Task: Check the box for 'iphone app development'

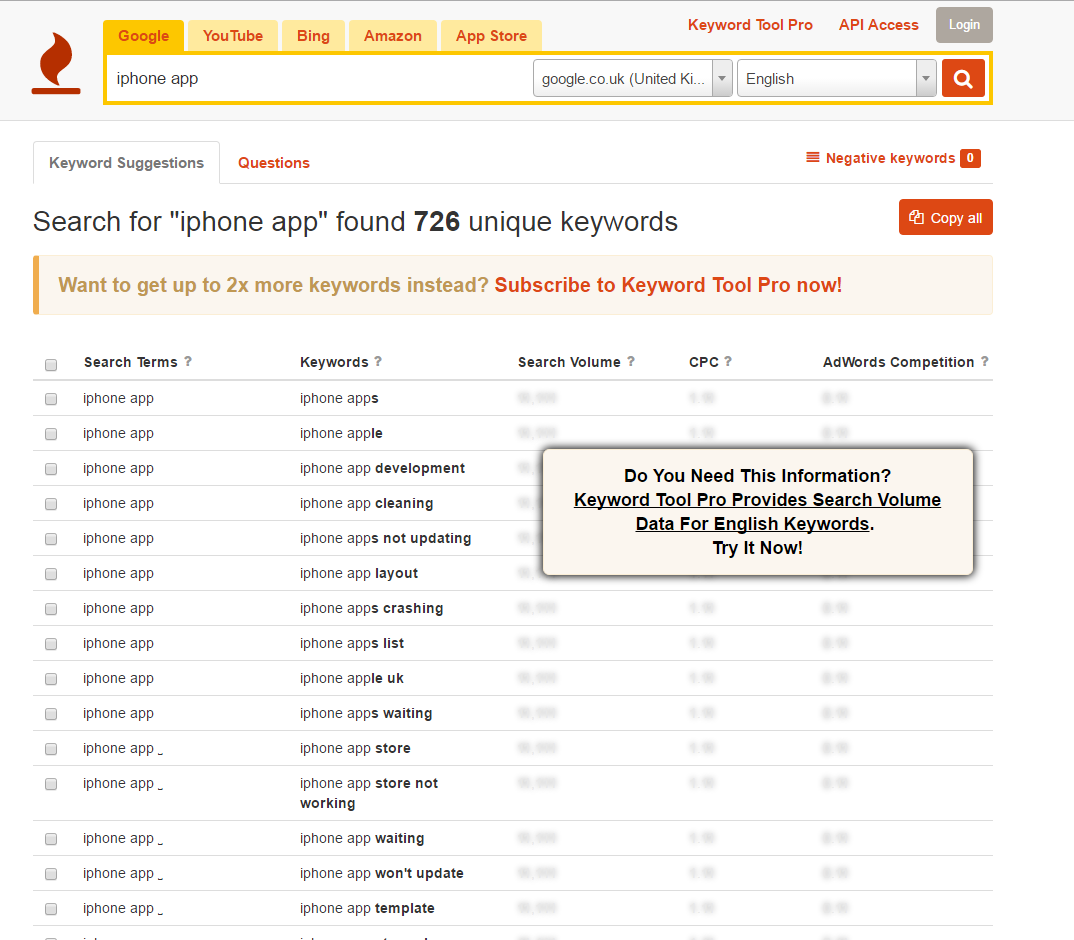Action: [51, 469]
